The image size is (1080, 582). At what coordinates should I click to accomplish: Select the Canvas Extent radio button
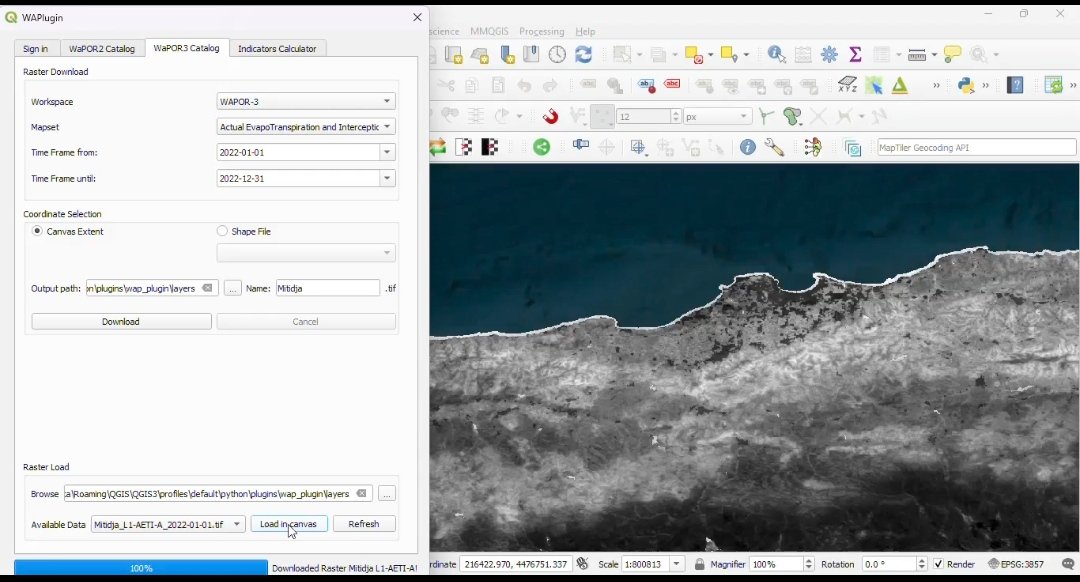click(36, 231)
